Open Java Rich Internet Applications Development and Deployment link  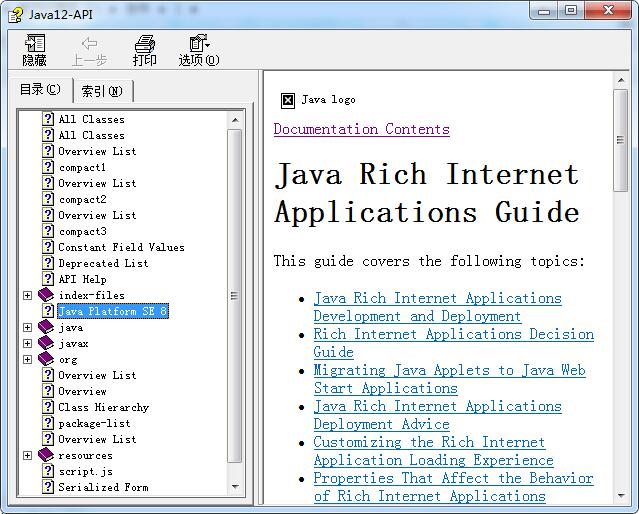(437, 307)
